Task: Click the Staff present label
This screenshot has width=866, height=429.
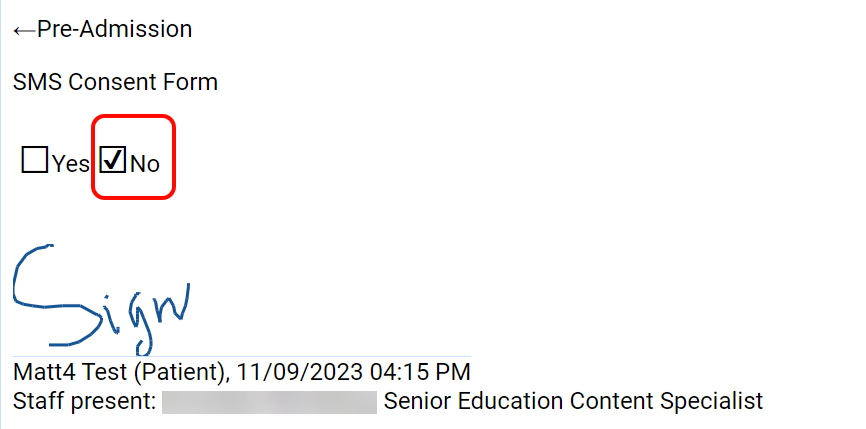Action: [x=85, y=402]
